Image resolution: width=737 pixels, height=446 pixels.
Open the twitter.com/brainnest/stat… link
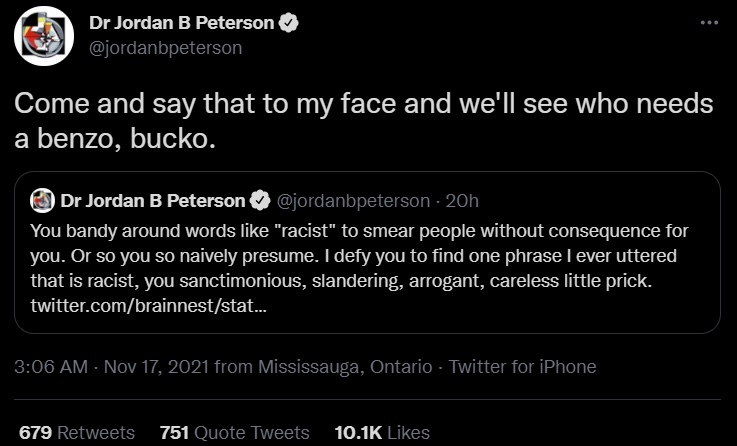(149, 306)
